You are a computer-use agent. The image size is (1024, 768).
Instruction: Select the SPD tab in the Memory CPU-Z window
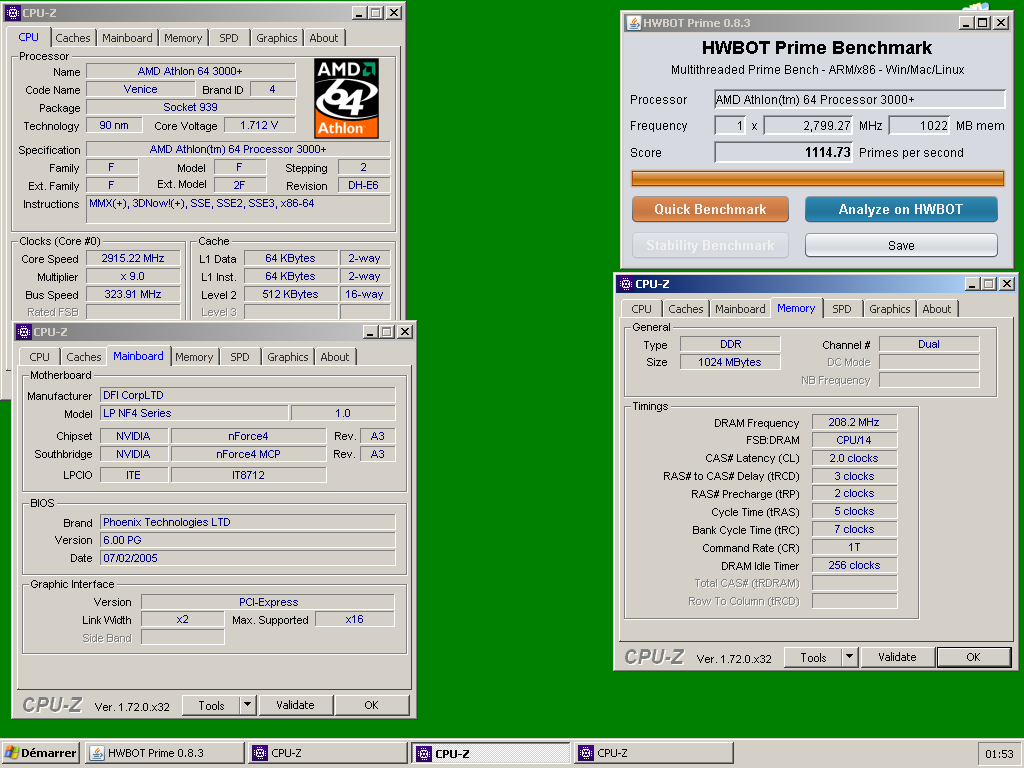[842, 309]
